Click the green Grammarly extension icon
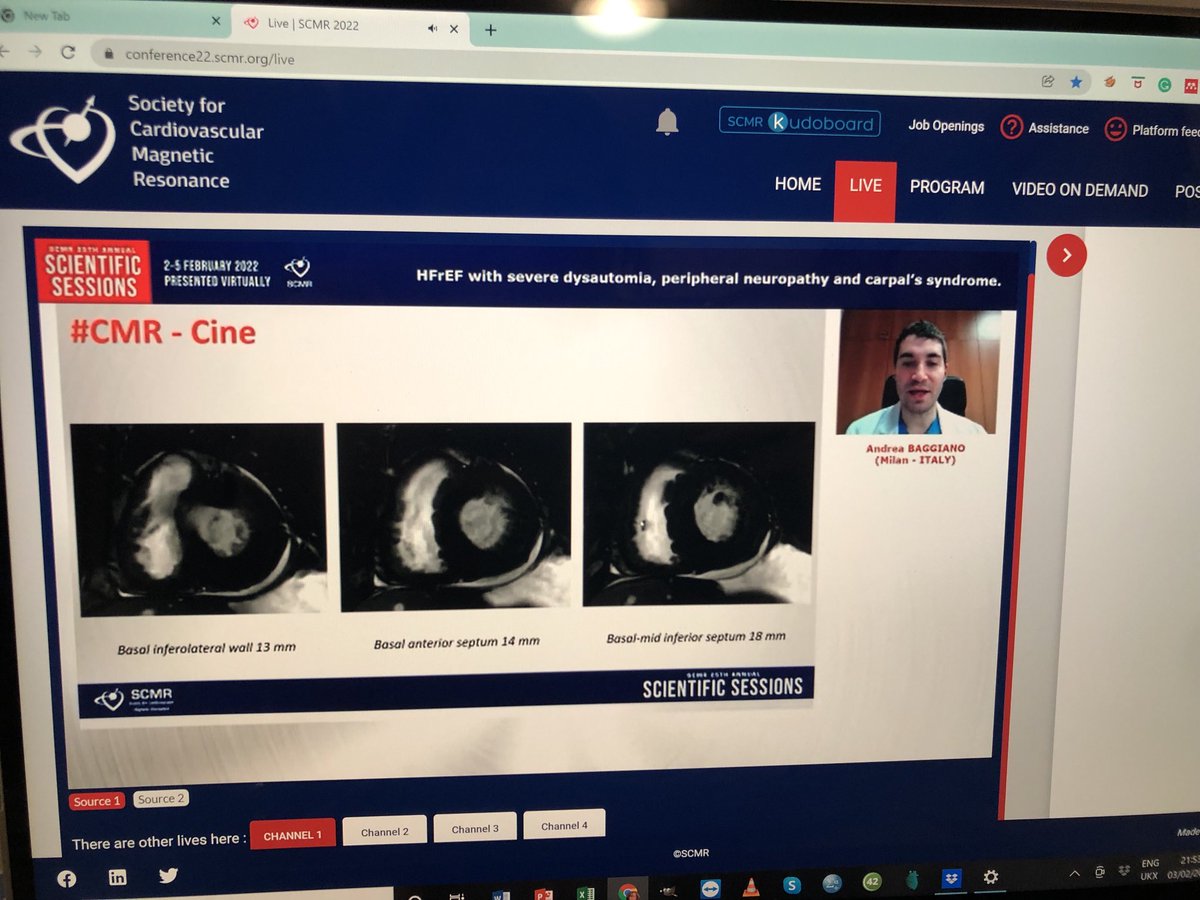Screen dimensions: 1200x900 [1164, 86]
